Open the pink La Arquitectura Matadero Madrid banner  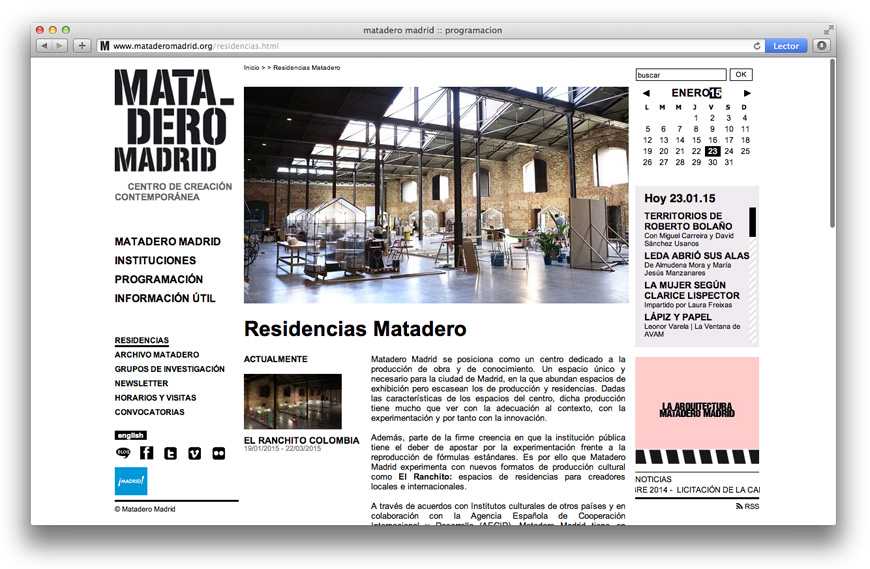[697, 410]
